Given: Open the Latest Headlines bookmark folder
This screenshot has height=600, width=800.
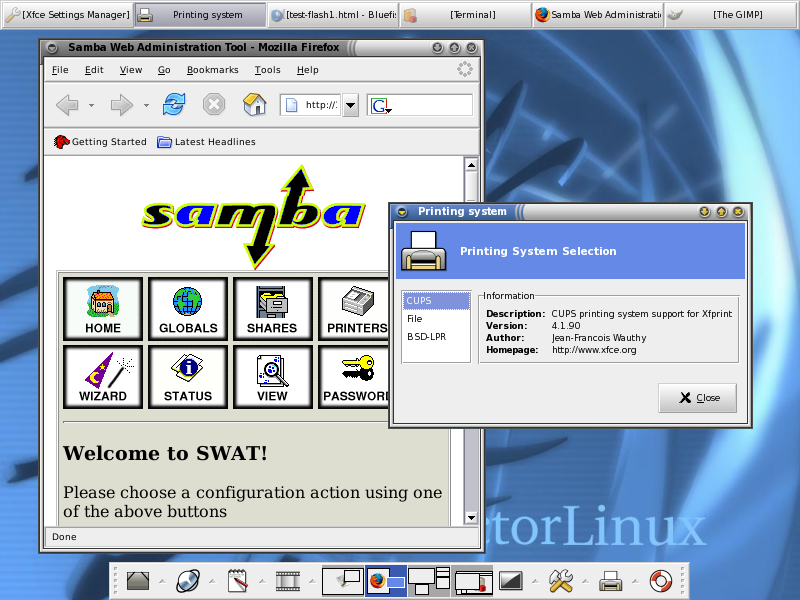Looking at the screenshot, I should (x=206, y=142).
